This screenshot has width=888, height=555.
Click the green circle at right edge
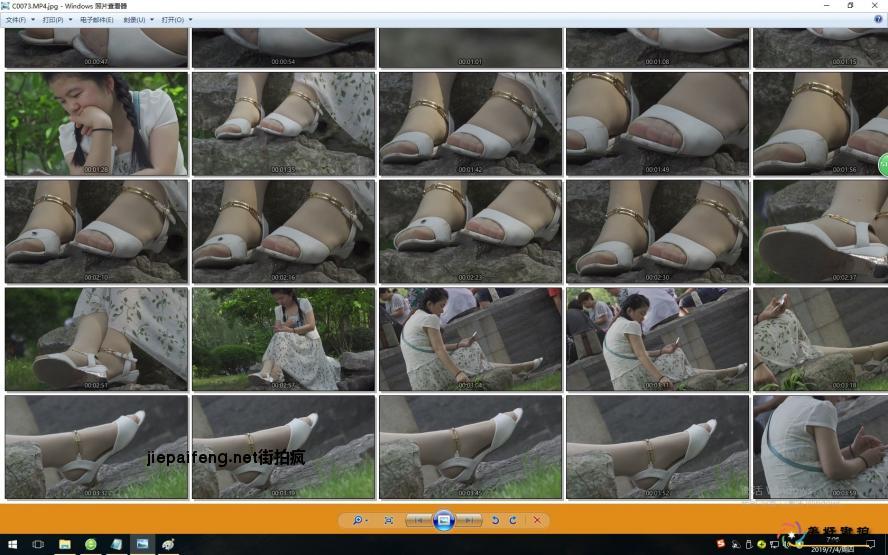tap(883, 164)
